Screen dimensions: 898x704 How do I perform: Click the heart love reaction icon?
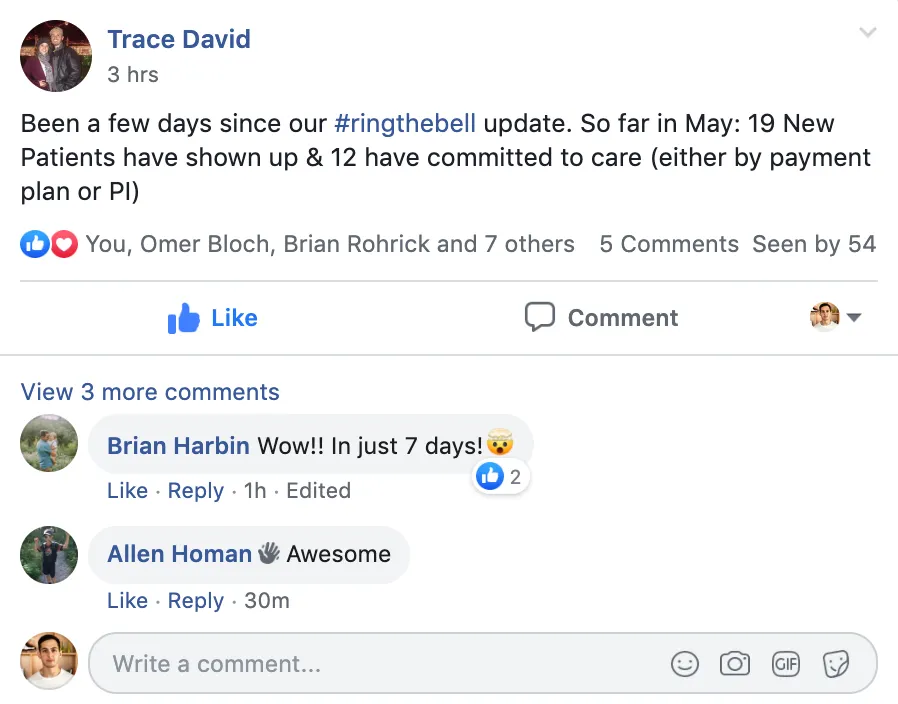[64, 245]
